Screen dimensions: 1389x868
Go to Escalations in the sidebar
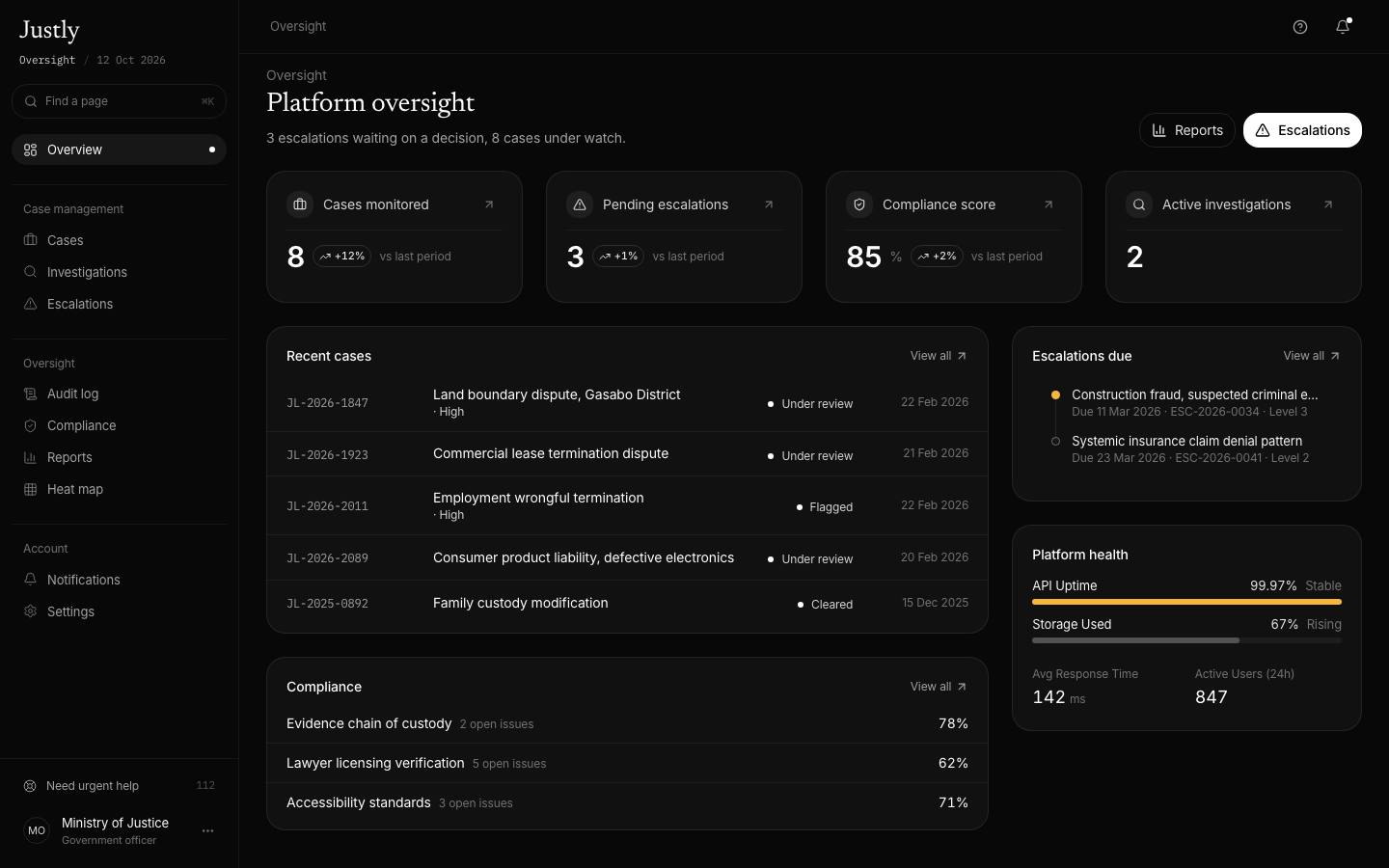(x=119, y=304)
